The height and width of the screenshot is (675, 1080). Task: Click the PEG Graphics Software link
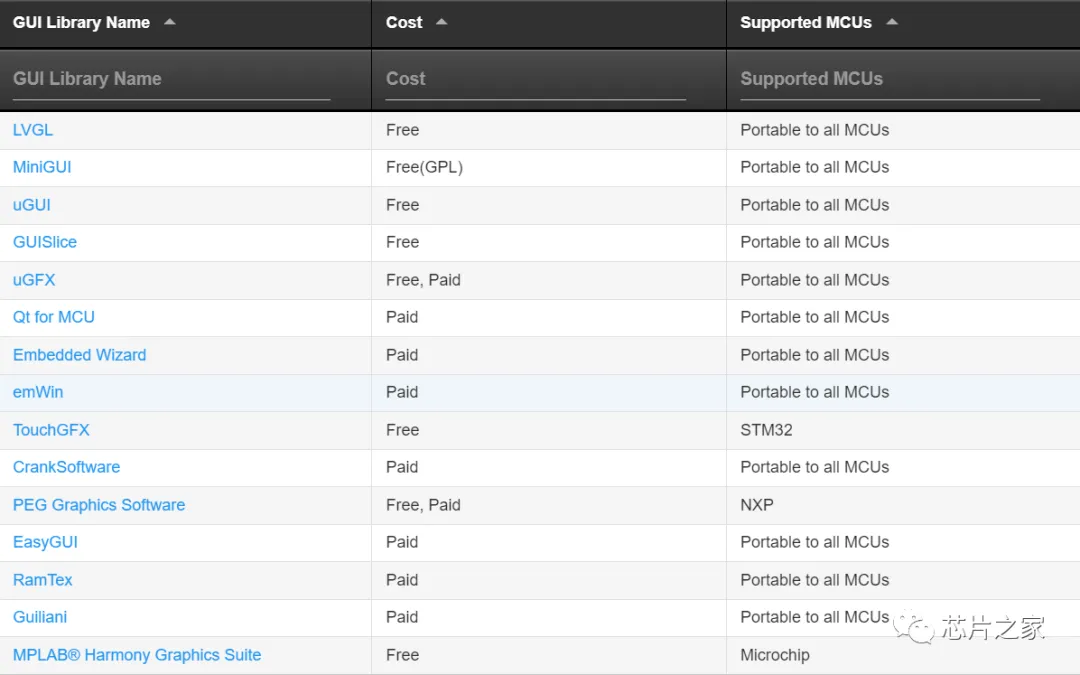point(99,505)
